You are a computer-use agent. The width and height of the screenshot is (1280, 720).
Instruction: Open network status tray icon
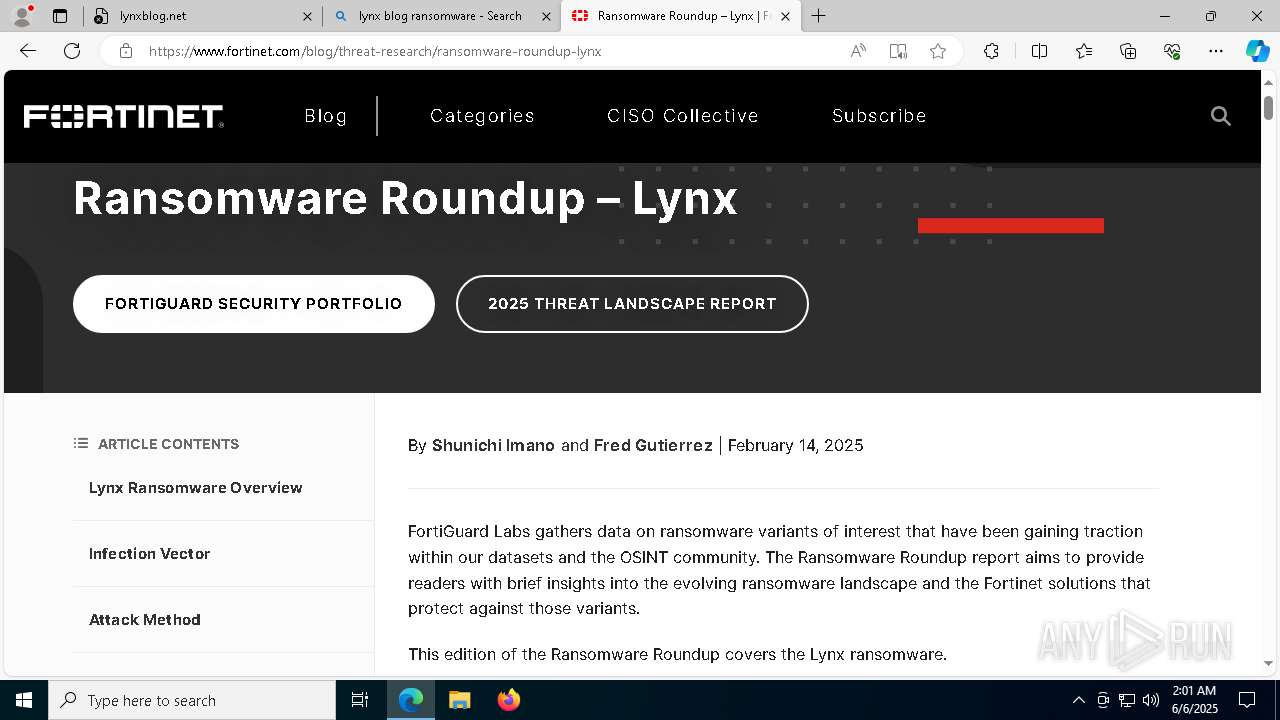point(1127,700)
